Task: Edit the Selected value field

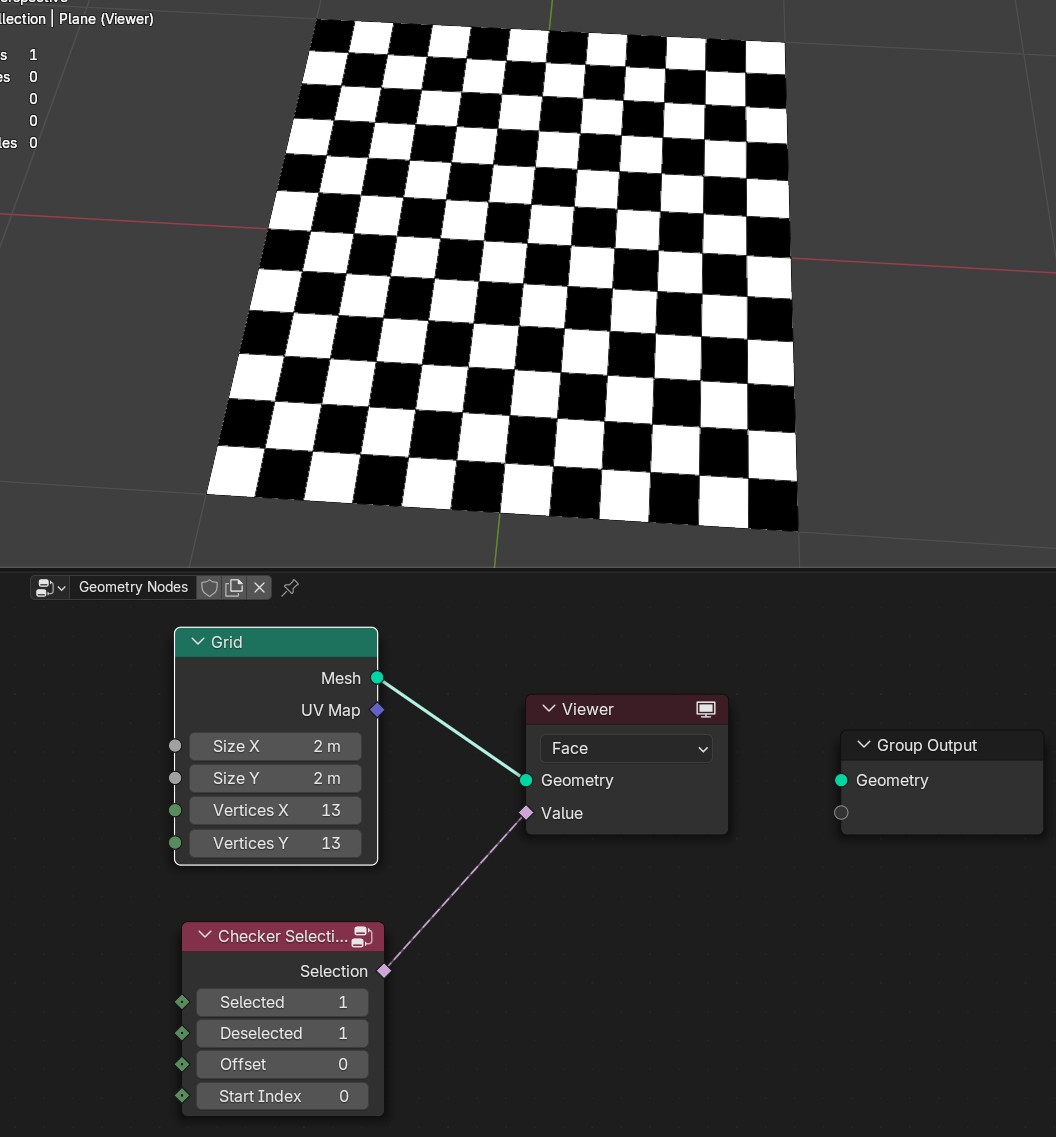Action: click(x=283, y=1002)
